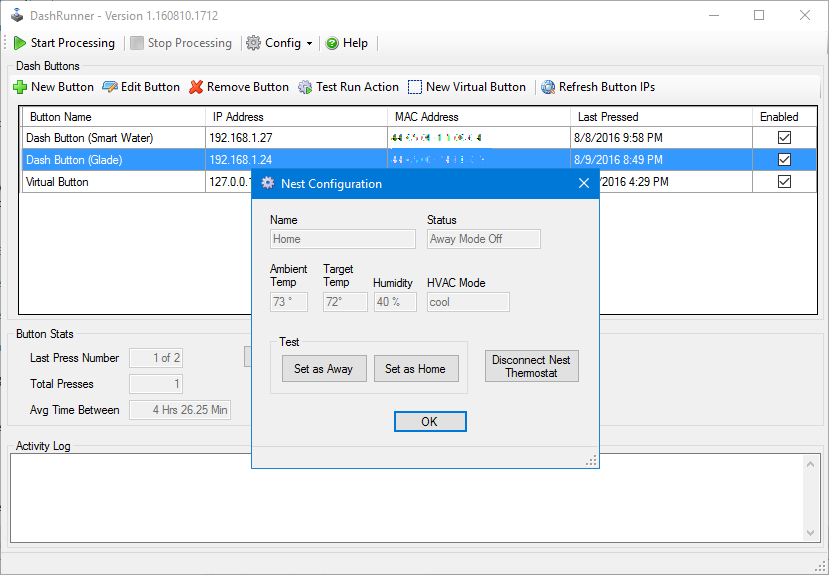
Task: Choose Remove Button label in toolbar
Action: tap(248, 87)
